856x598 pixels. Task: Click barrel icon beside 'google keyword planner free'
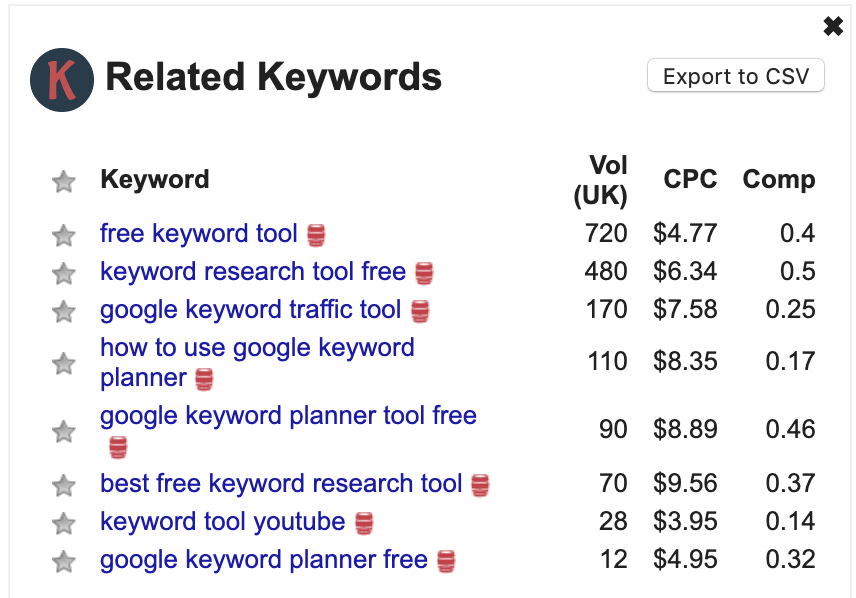tap(446, 561)
